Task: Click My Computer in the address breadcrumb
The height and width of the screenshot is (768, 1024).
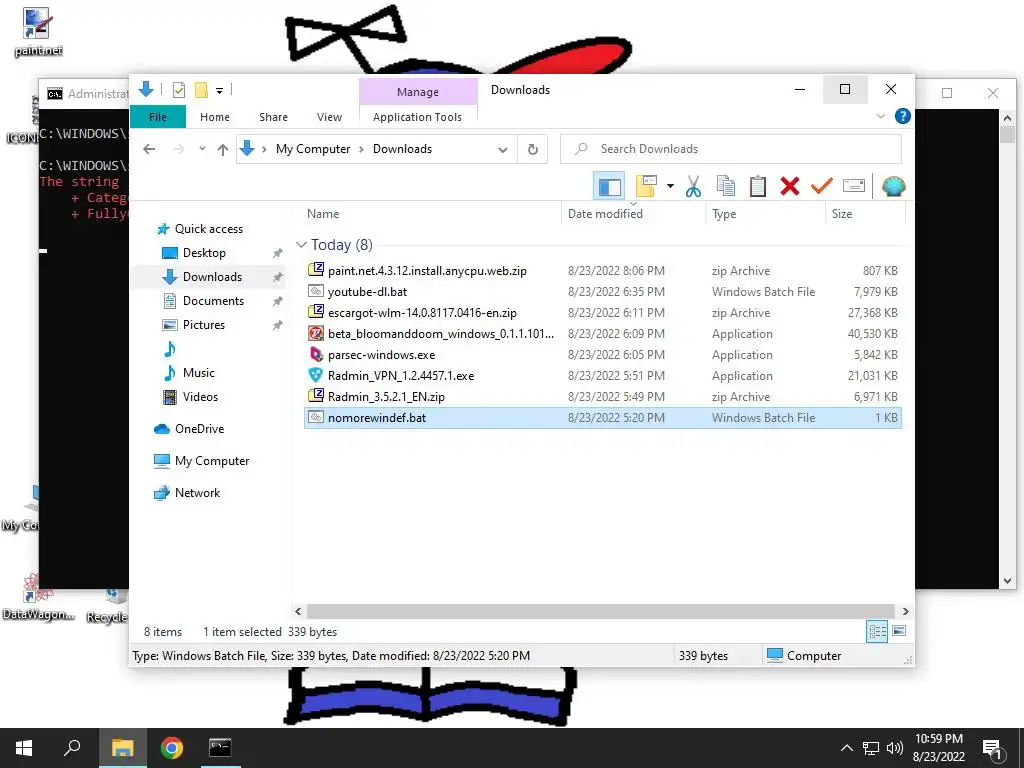Action: pyautogui.click(x=313, y=149)
